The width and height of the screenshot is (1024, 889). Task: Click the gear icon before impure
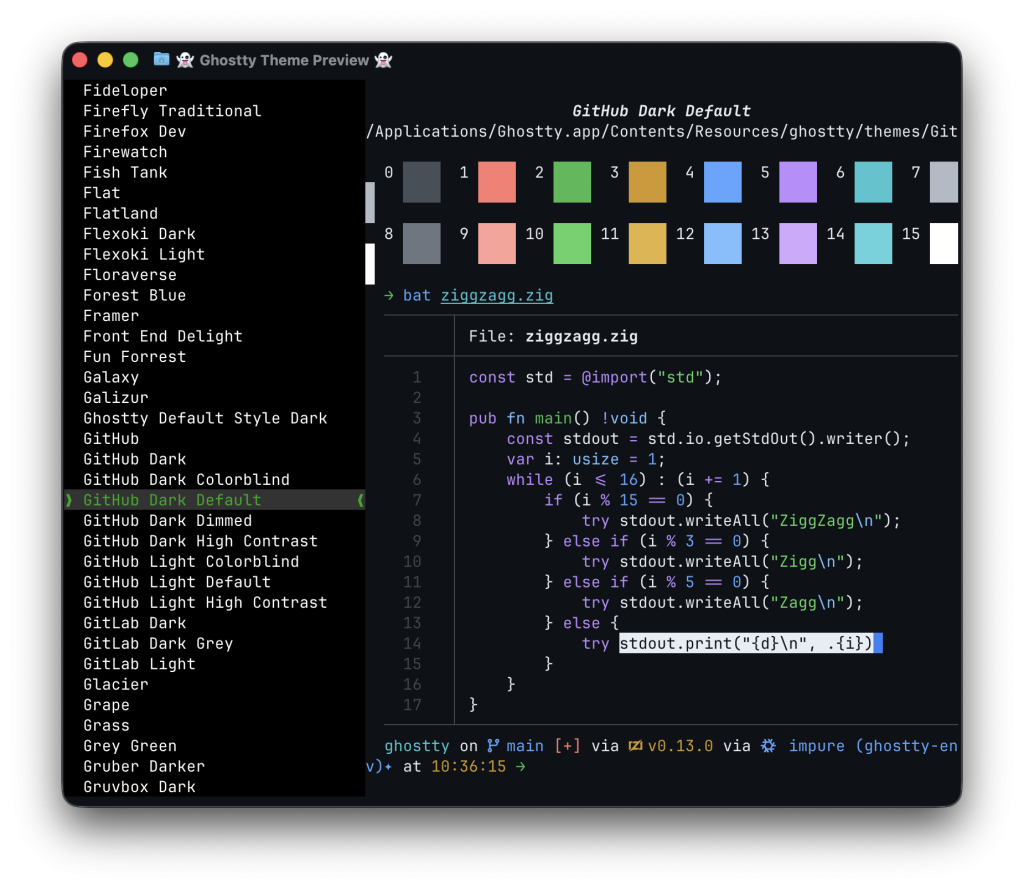[x=769, y=746]
